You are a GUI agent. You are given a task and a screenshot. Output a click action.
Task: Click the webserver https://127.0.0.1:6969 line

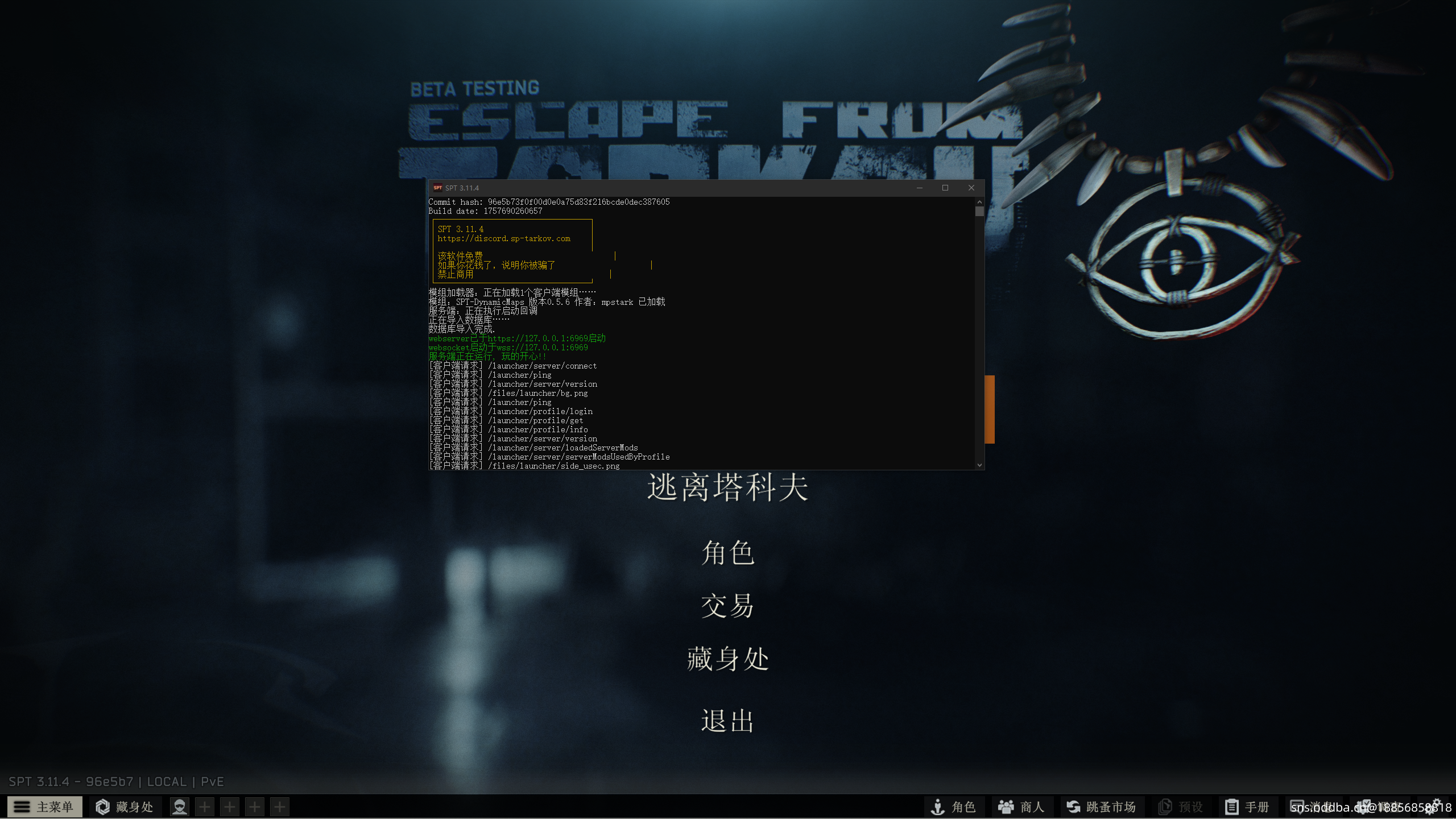tap(517, 338)
